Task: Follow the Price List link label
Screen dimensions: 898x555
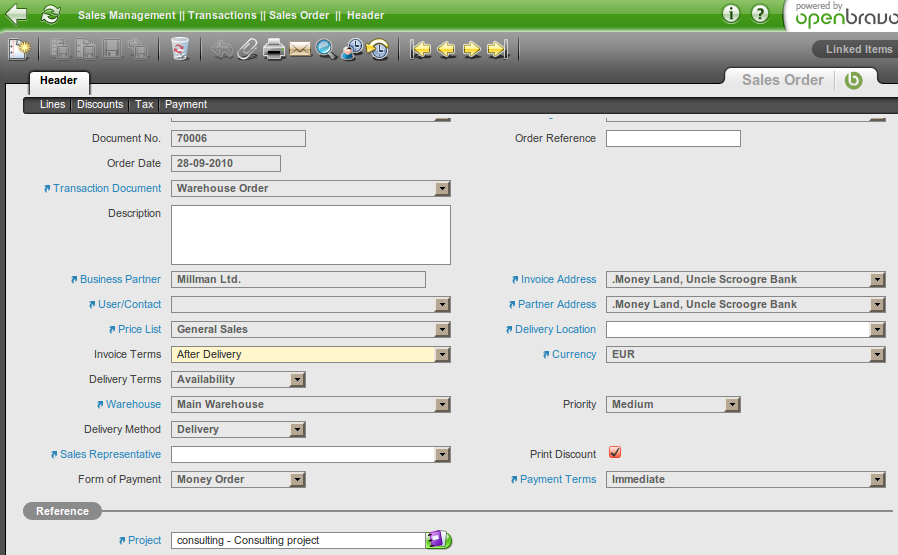Action: point(140,329)
